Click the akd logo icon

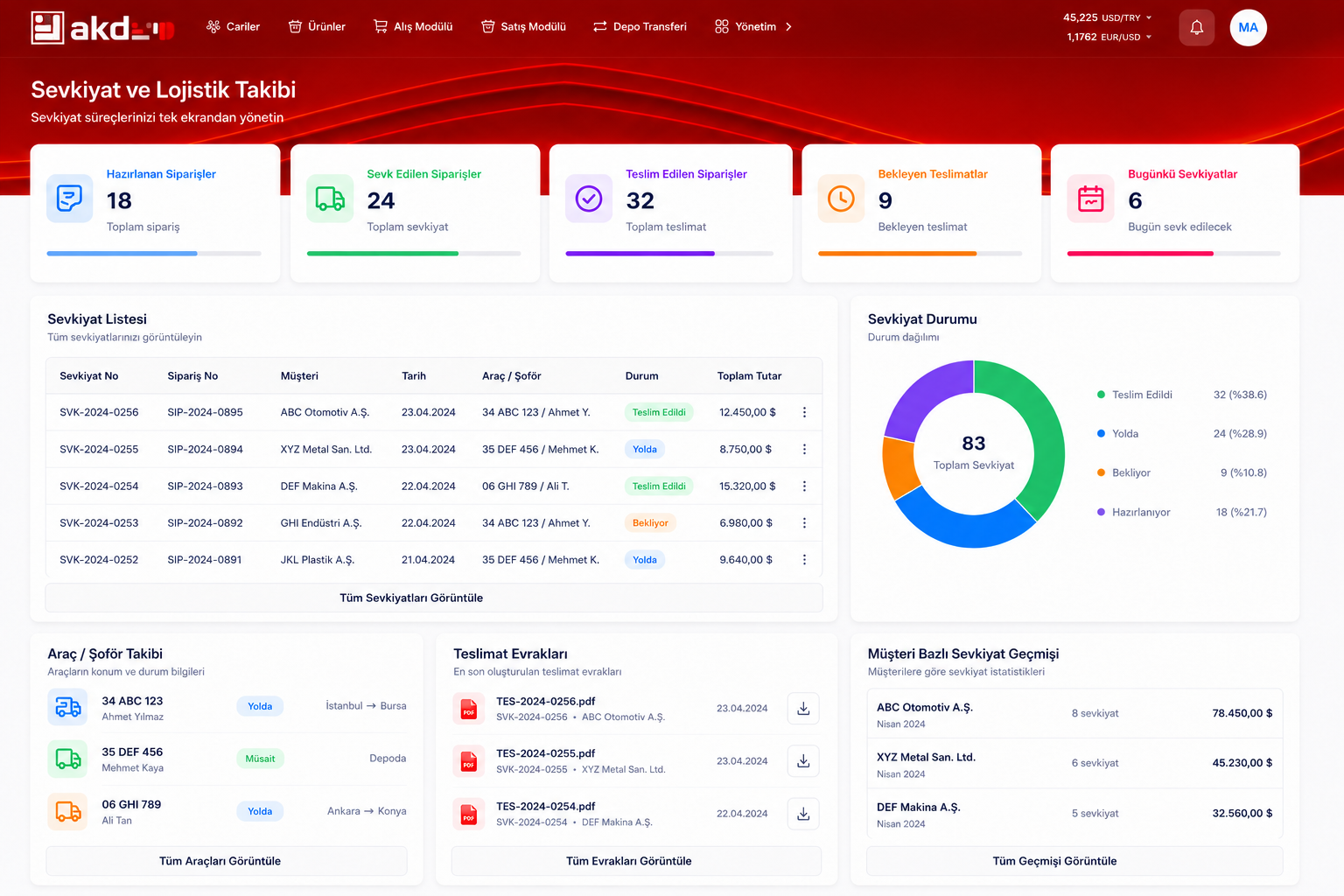tap(47, 27)
